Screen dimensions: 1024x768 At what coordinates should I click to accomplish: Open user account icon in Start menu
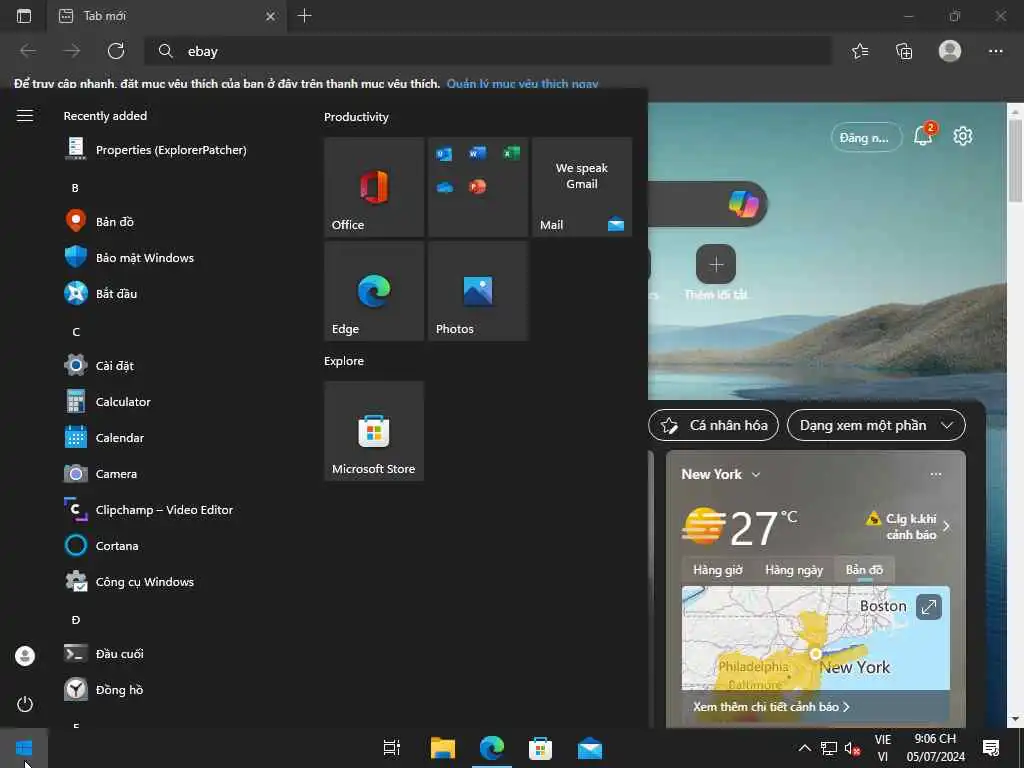(x=25, y=656)
